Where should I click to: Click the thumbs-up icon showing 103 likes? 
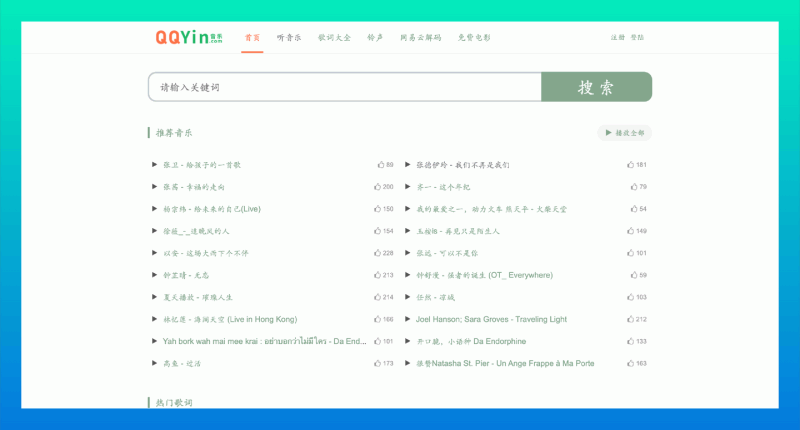pyautogui.click(x=631, y=297)
